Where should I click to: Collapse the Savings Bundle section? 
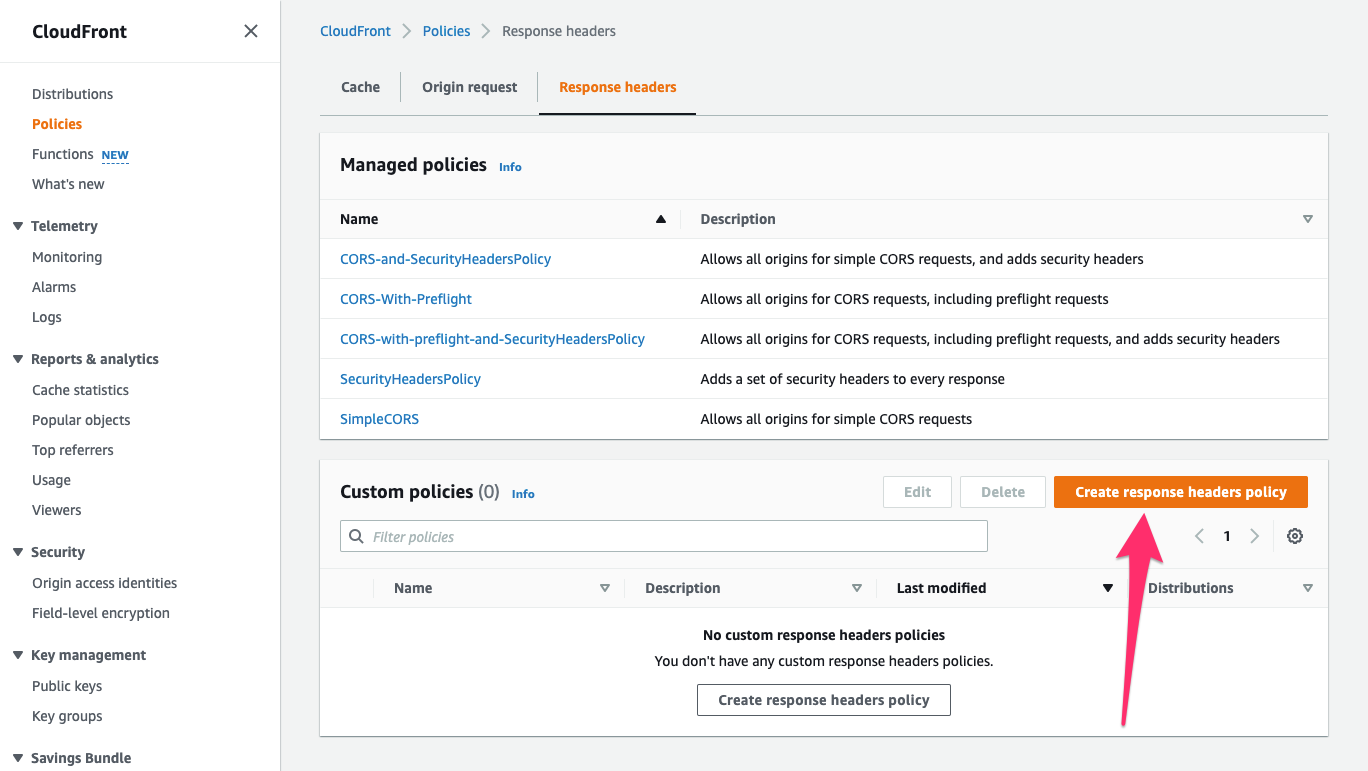click(17, 758)
